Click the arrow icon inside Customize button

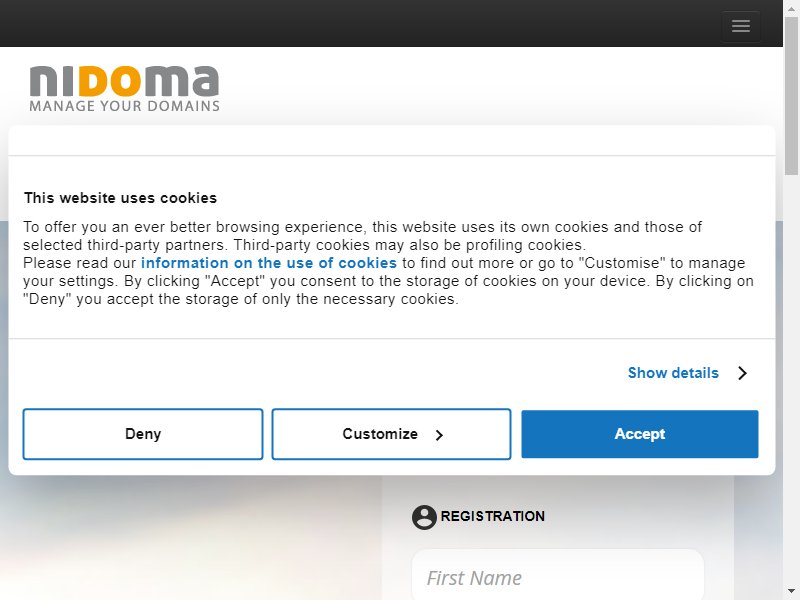[439, 435]
